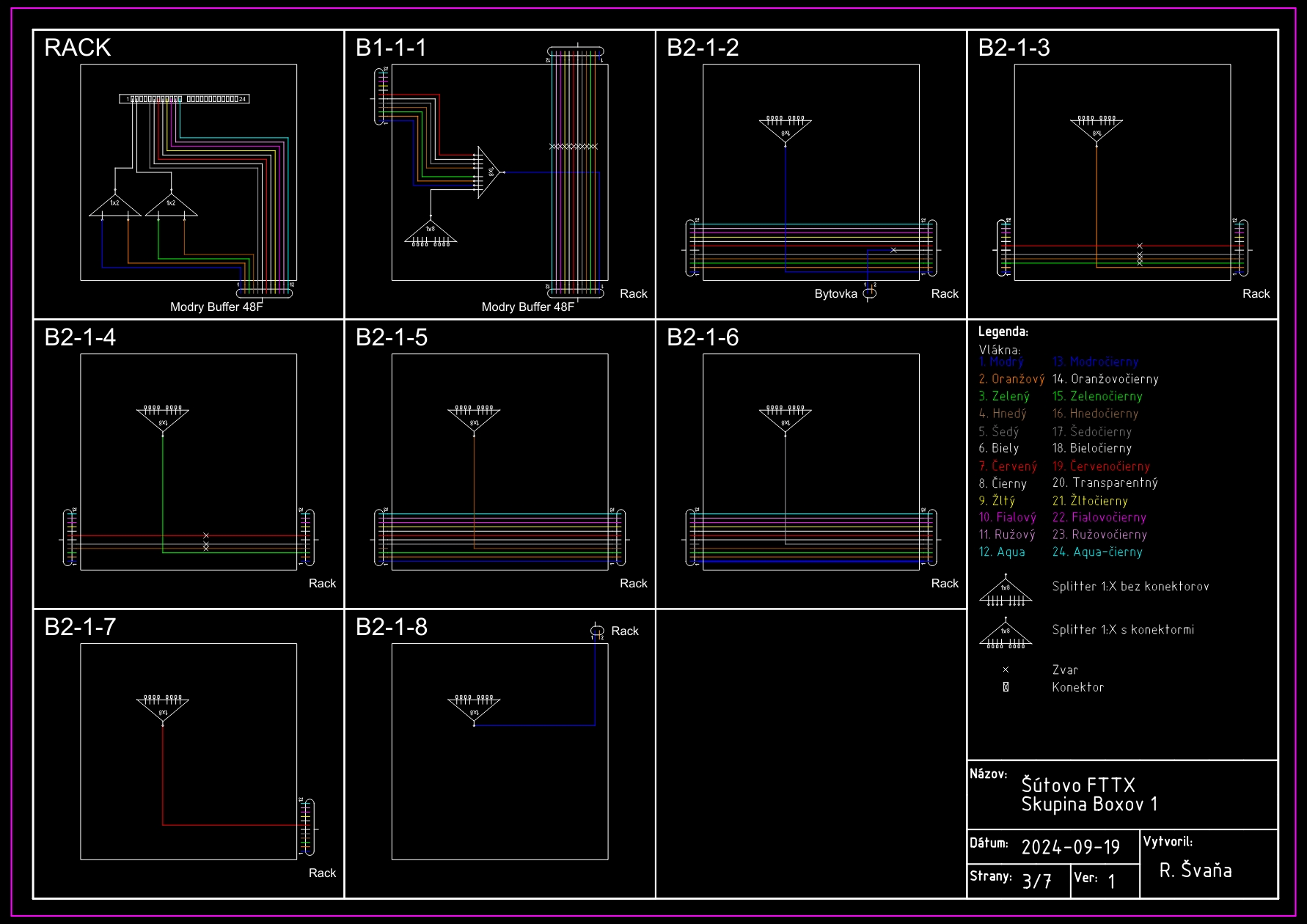Click the row of splices in B1-1-1
Viewport: 1307px width, 924px height.
tap(574, 147)
